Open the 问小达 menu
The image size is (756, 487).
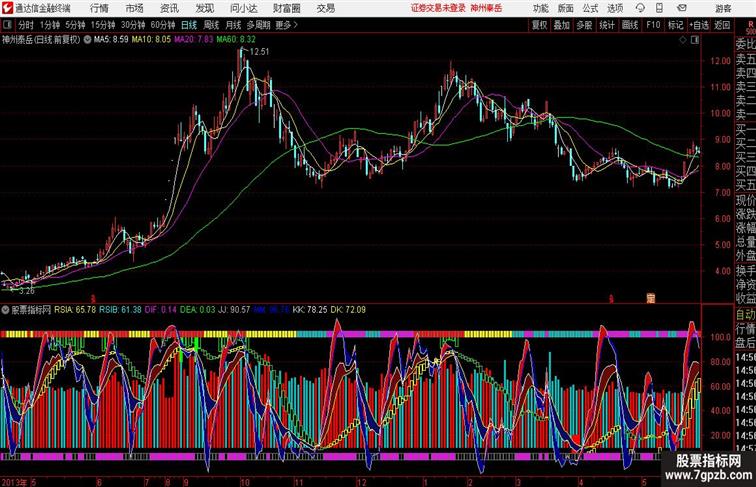pyautogui.click(x=243, y=8)
